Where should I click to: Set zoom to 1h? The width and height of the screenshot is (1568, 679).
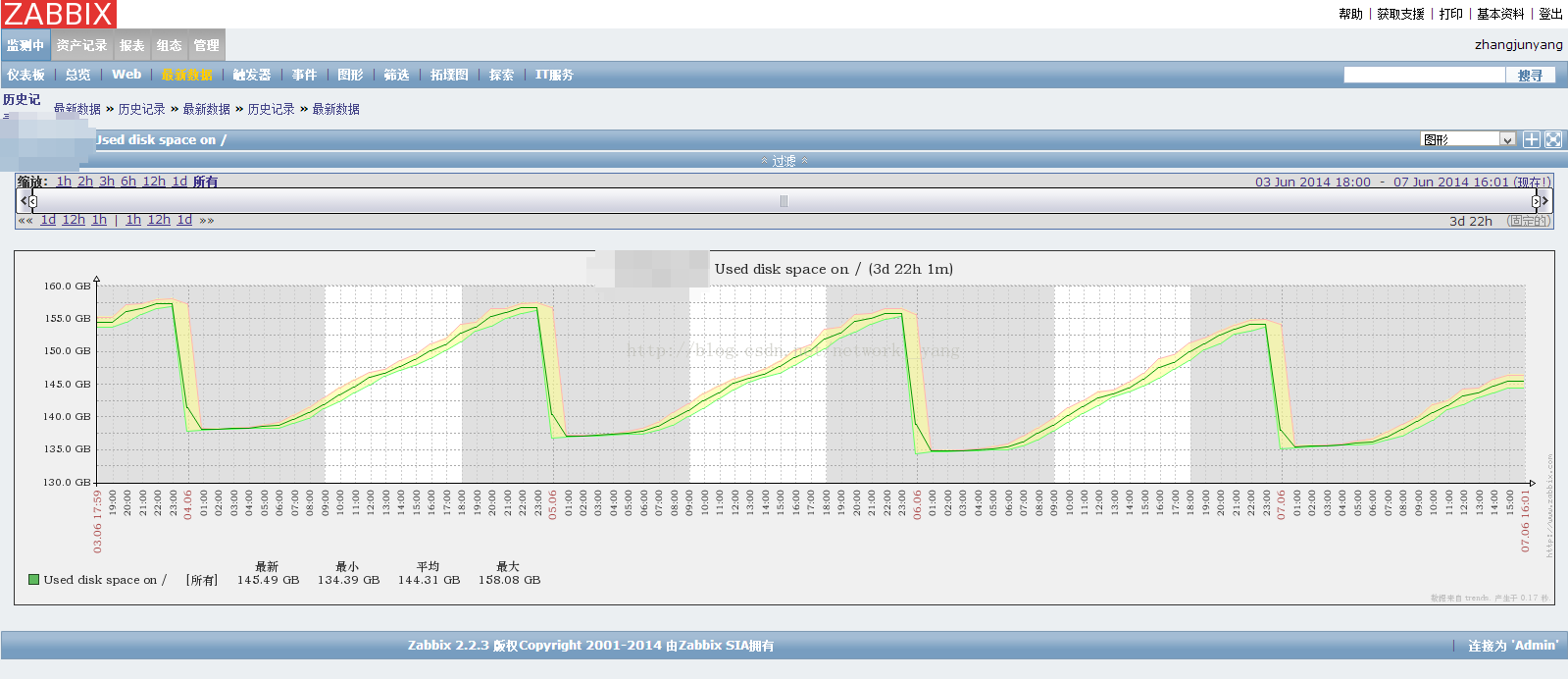[64, 182]
